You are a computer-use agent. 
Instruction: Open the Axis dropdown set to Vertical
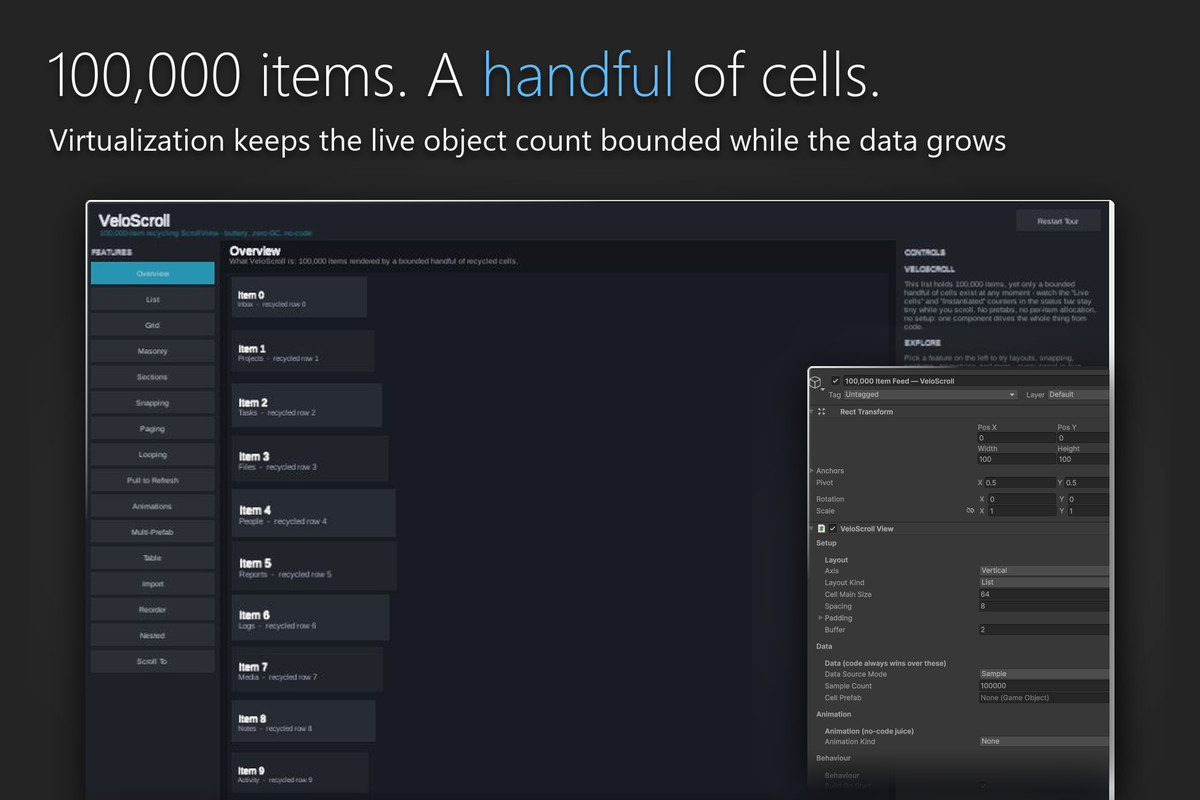(1043, 570)
